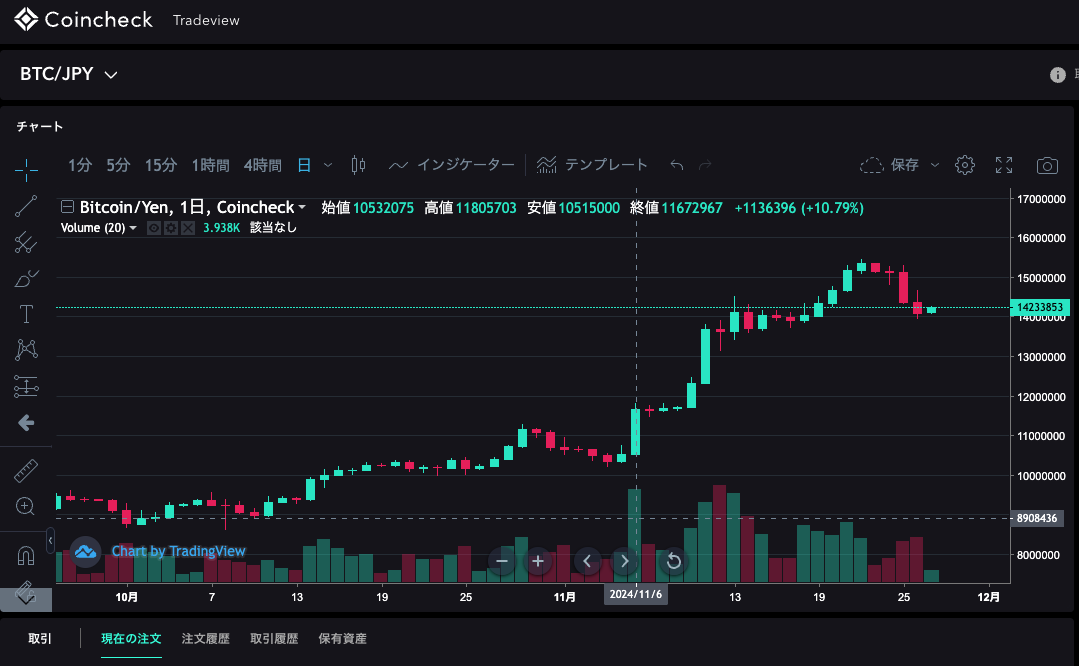The image size is (1079, 666).
Task: Toggle the magnet mode
Action: (26, 555)
